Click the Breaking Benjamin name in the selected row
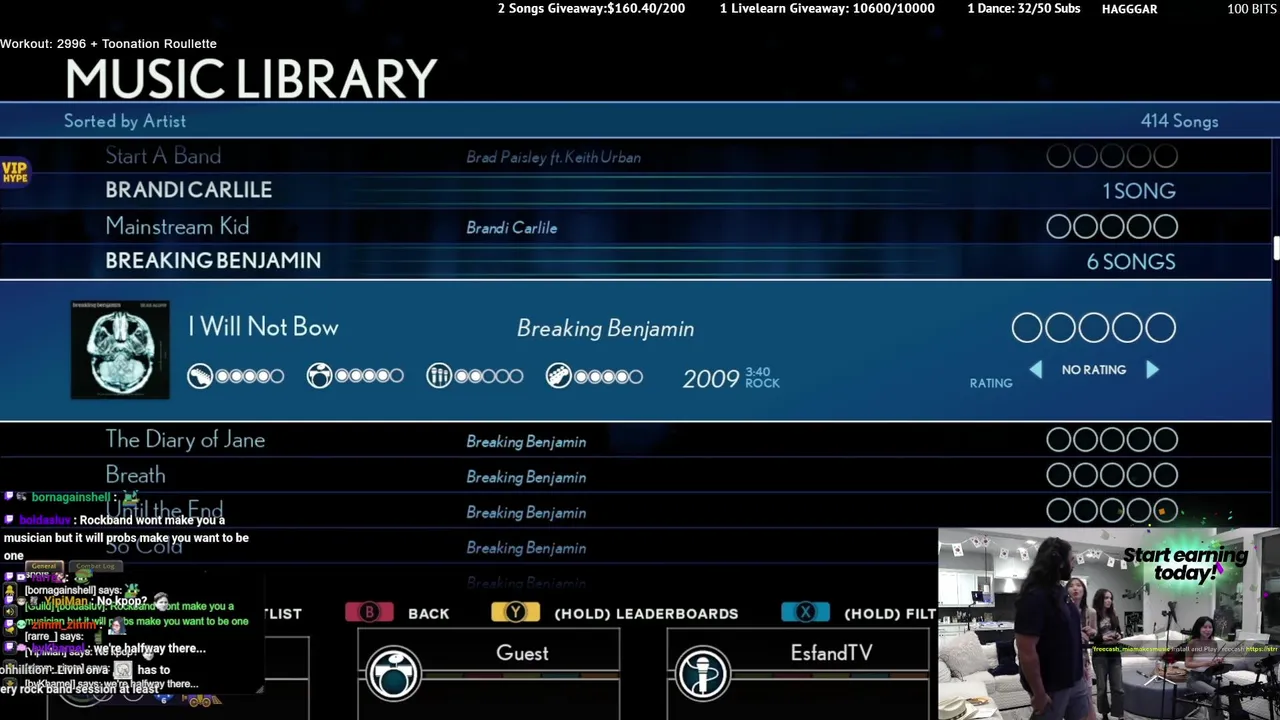The width and height of the screenshot is (1280, 720). [605, 329]
